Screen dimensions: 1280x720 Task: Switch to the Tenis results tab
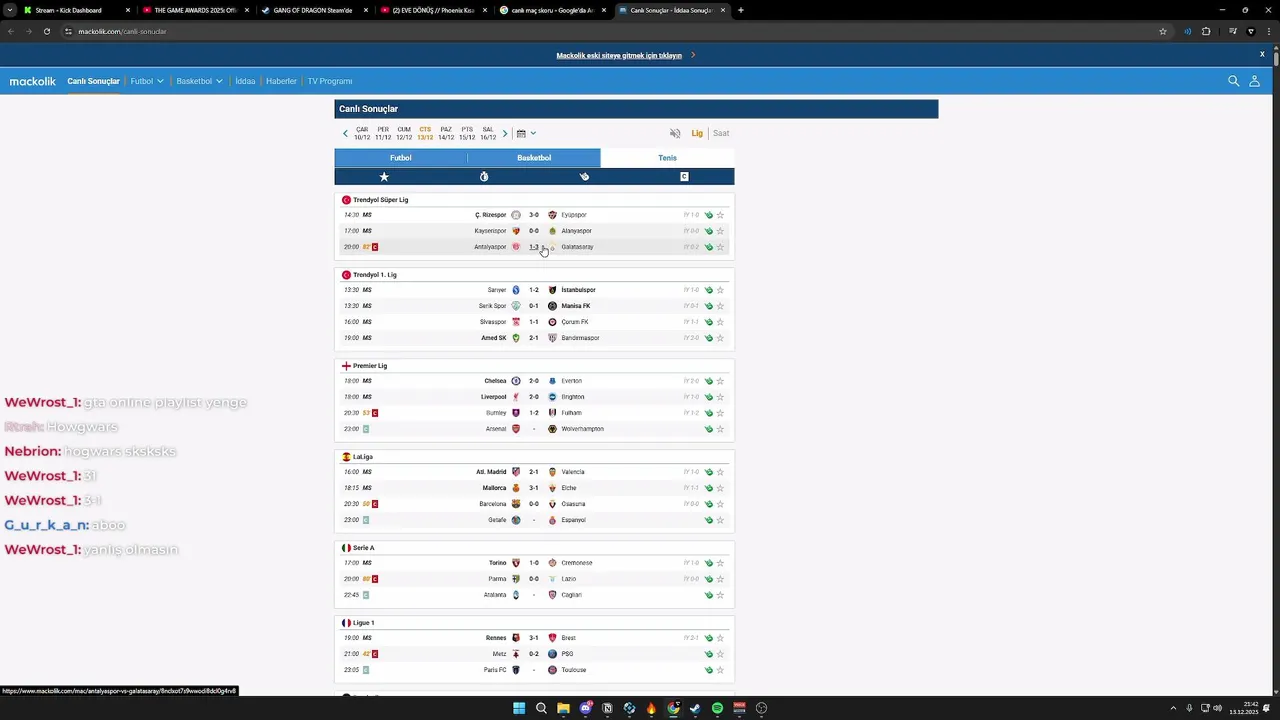click(x=667, y=158)
